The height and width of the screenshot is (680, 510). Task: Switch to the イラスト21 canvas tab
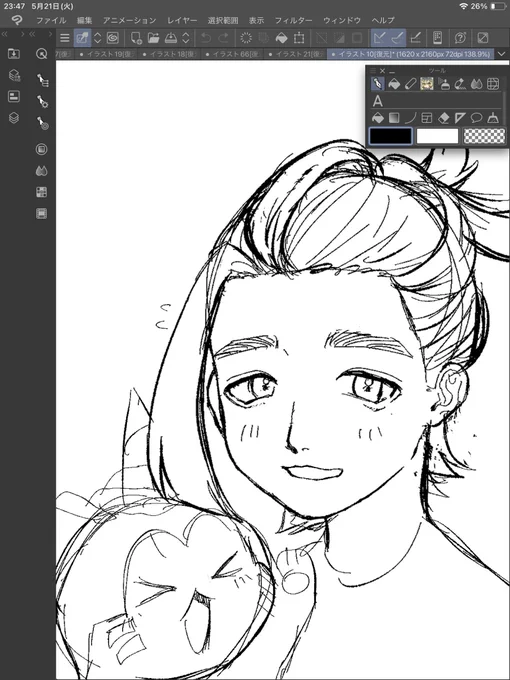point(295,54)
